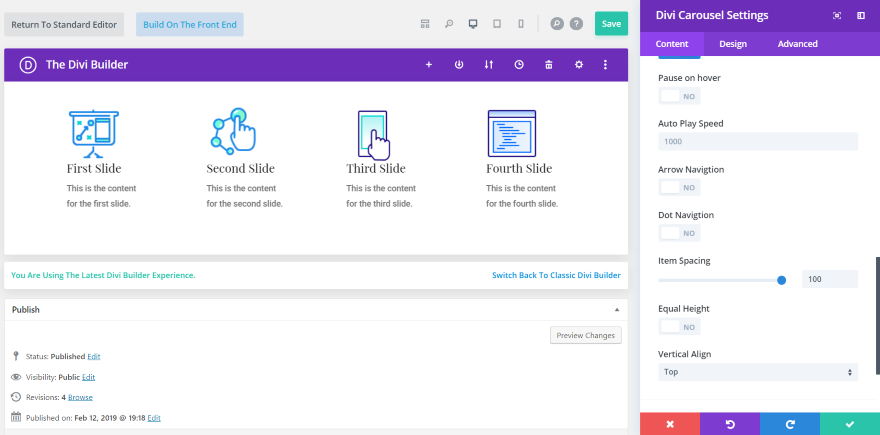Screen dimensions: 880x435
Task: Click the "Second Slide" heading
Action: click(x=240, y=168)
